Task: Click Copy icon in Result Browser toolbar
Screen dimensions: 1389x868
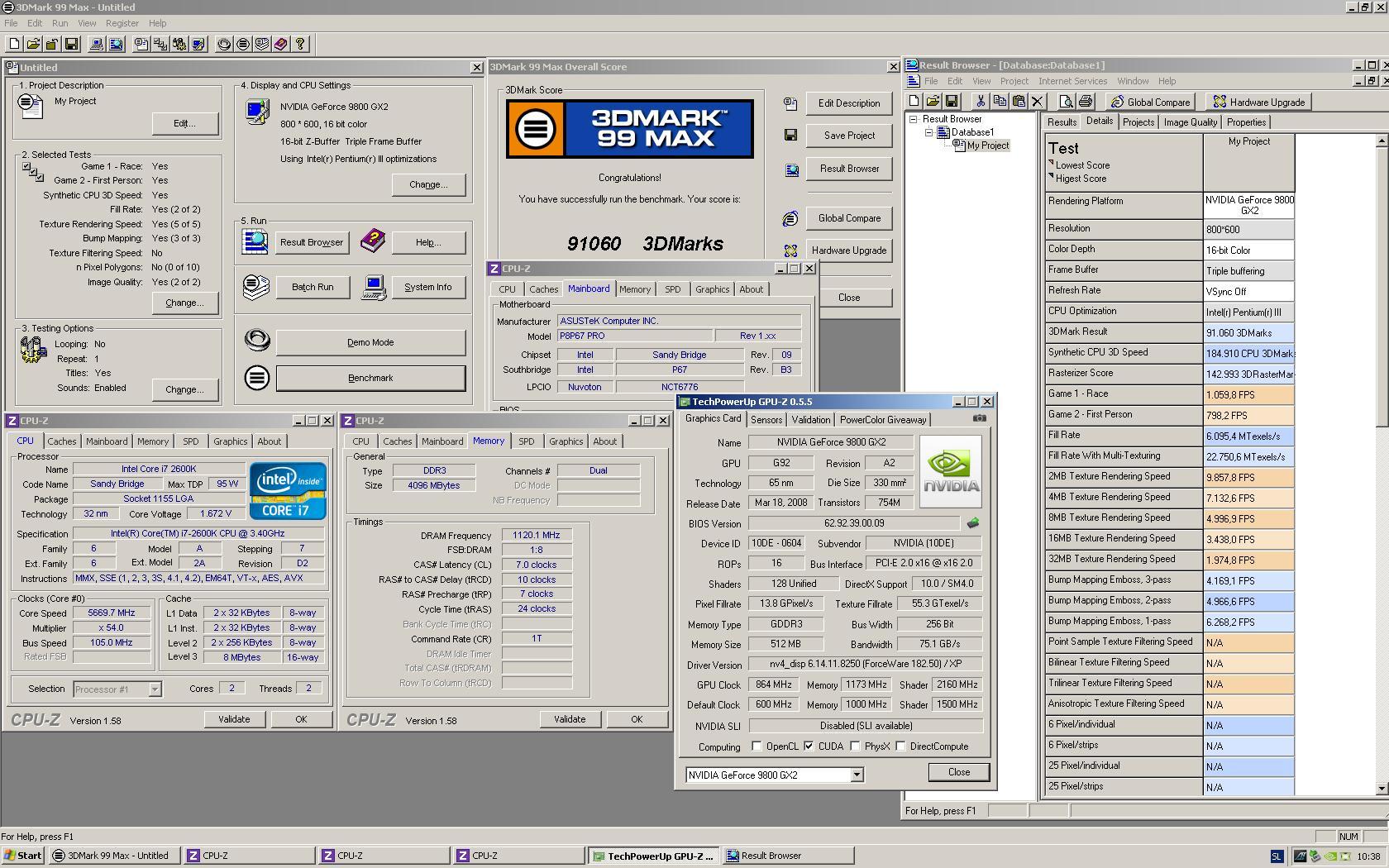Action: click(x=1000, y=102)
